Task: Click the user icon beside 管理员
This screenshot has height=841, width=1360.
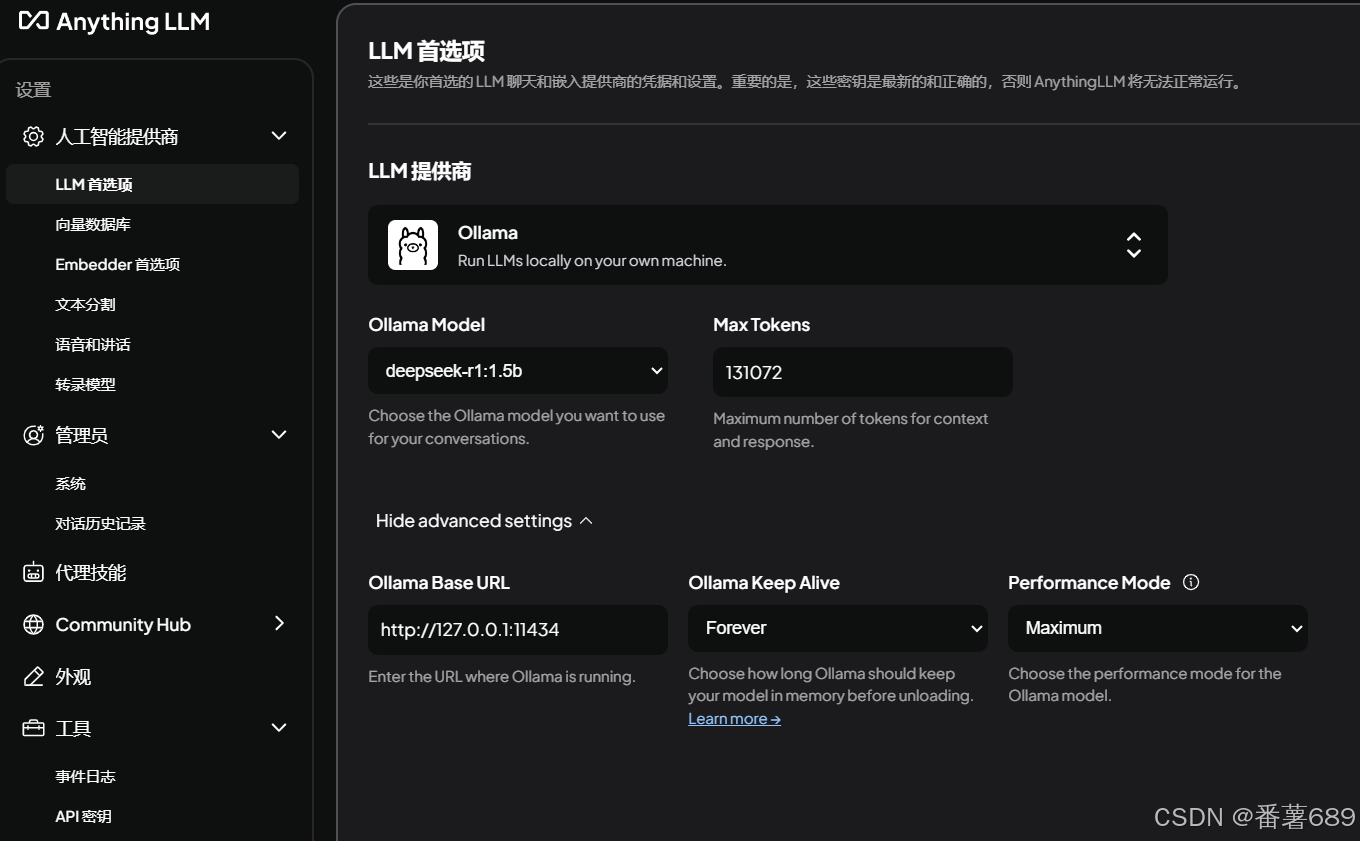Action: click(33, 435)
